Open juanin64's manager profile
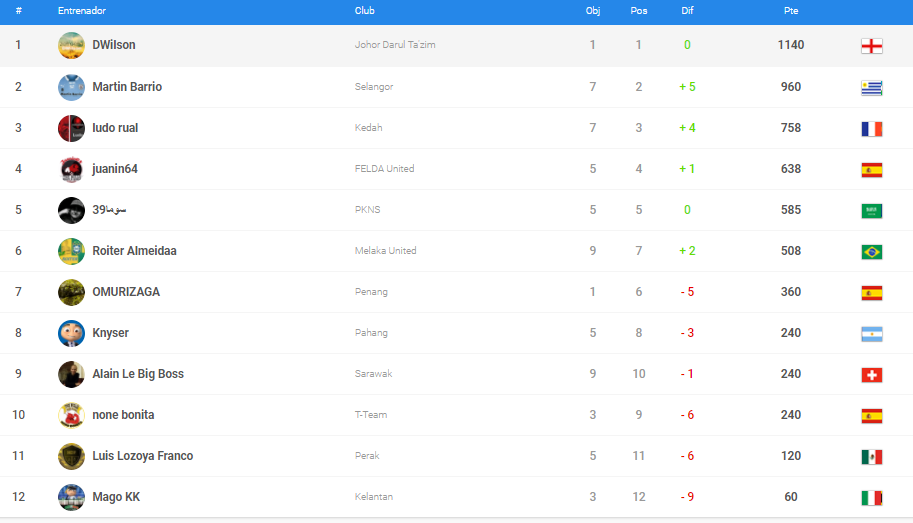913x523 pixels. (x=114, y=169)
